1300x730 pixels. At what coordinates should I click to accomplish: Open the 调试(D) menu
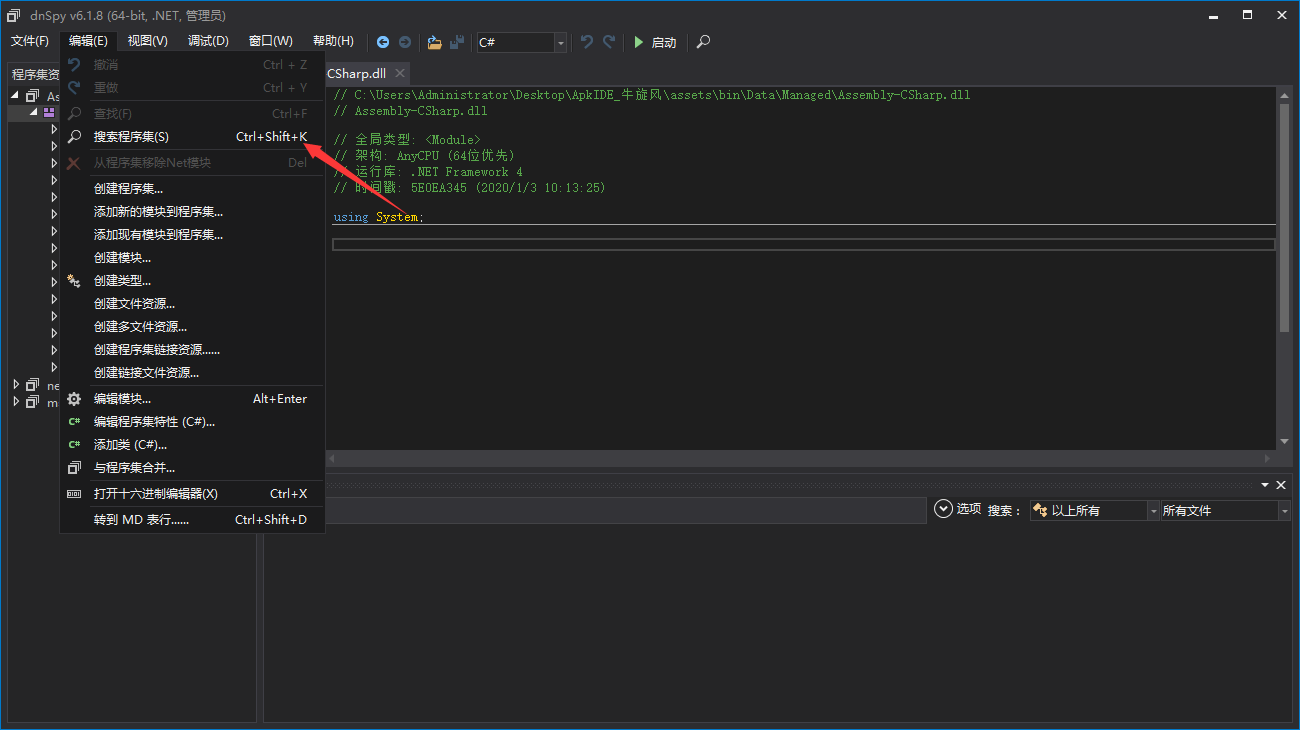click(x=208, y=41)
